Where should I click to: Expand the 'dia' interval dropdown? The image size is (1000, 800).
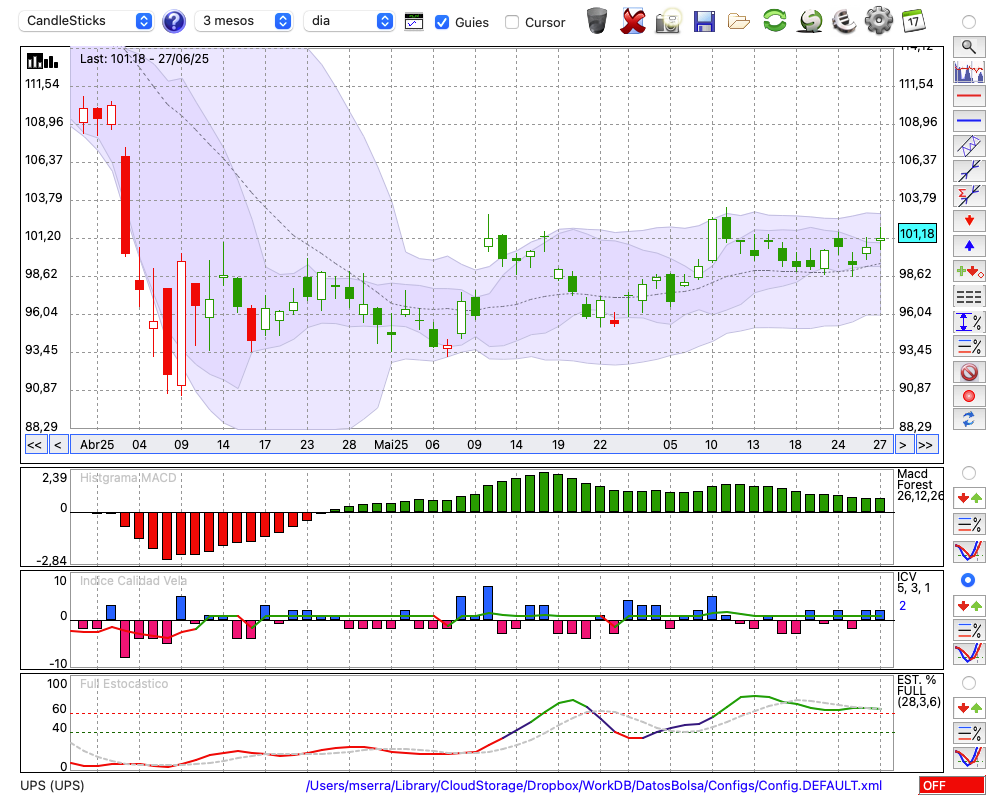click(349, 21)
